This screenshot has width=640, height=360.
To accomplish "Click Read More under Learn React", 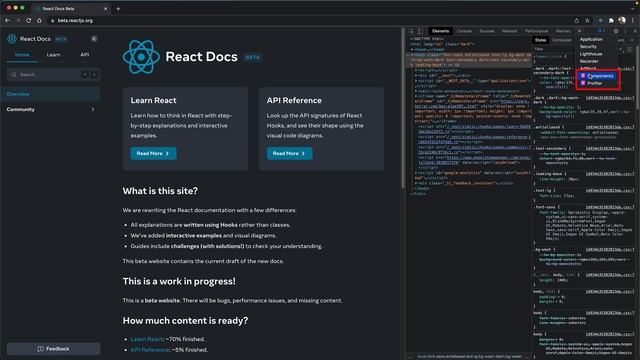I will [x=153, y=153].
